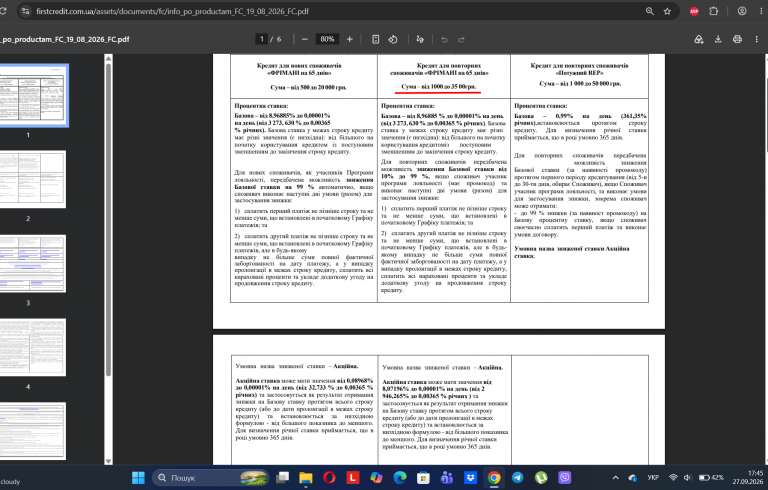Open uTorrent from the taskbar
The image size is (768, 490).
click(541, 477)
